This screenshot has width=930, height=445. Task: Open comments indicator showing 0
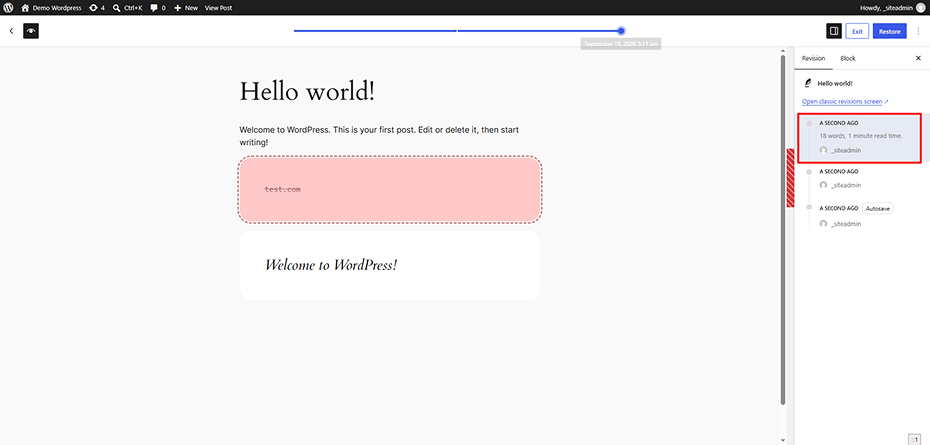(158, 8)
